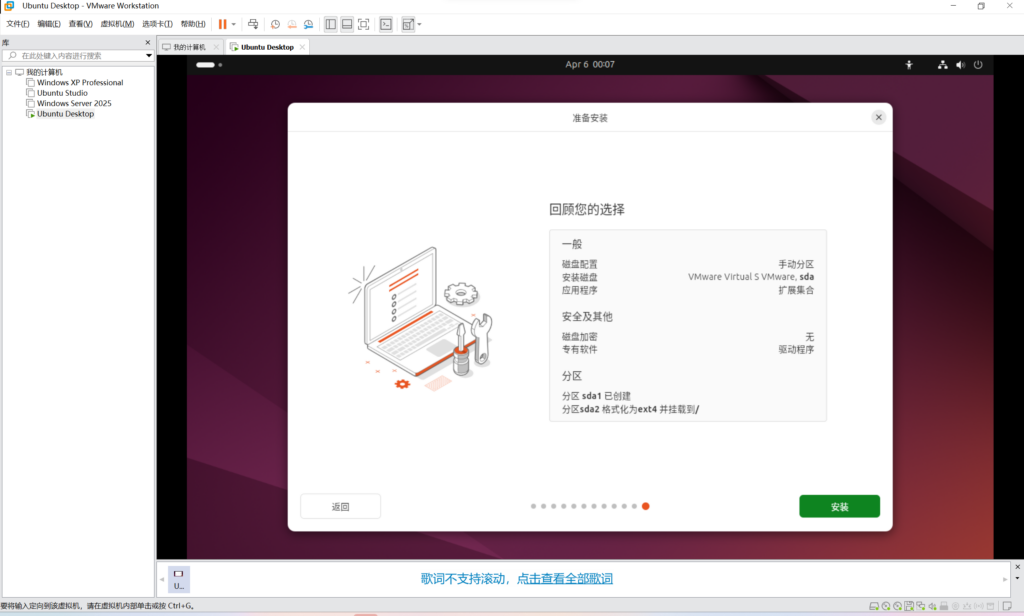Close the library panel
This screenshot has width=1024, height=616.
coord(148,42)
